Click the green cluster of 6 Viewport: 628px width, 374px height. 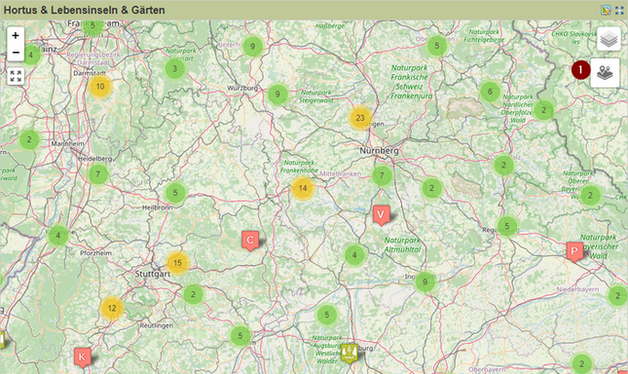point(490,92)
